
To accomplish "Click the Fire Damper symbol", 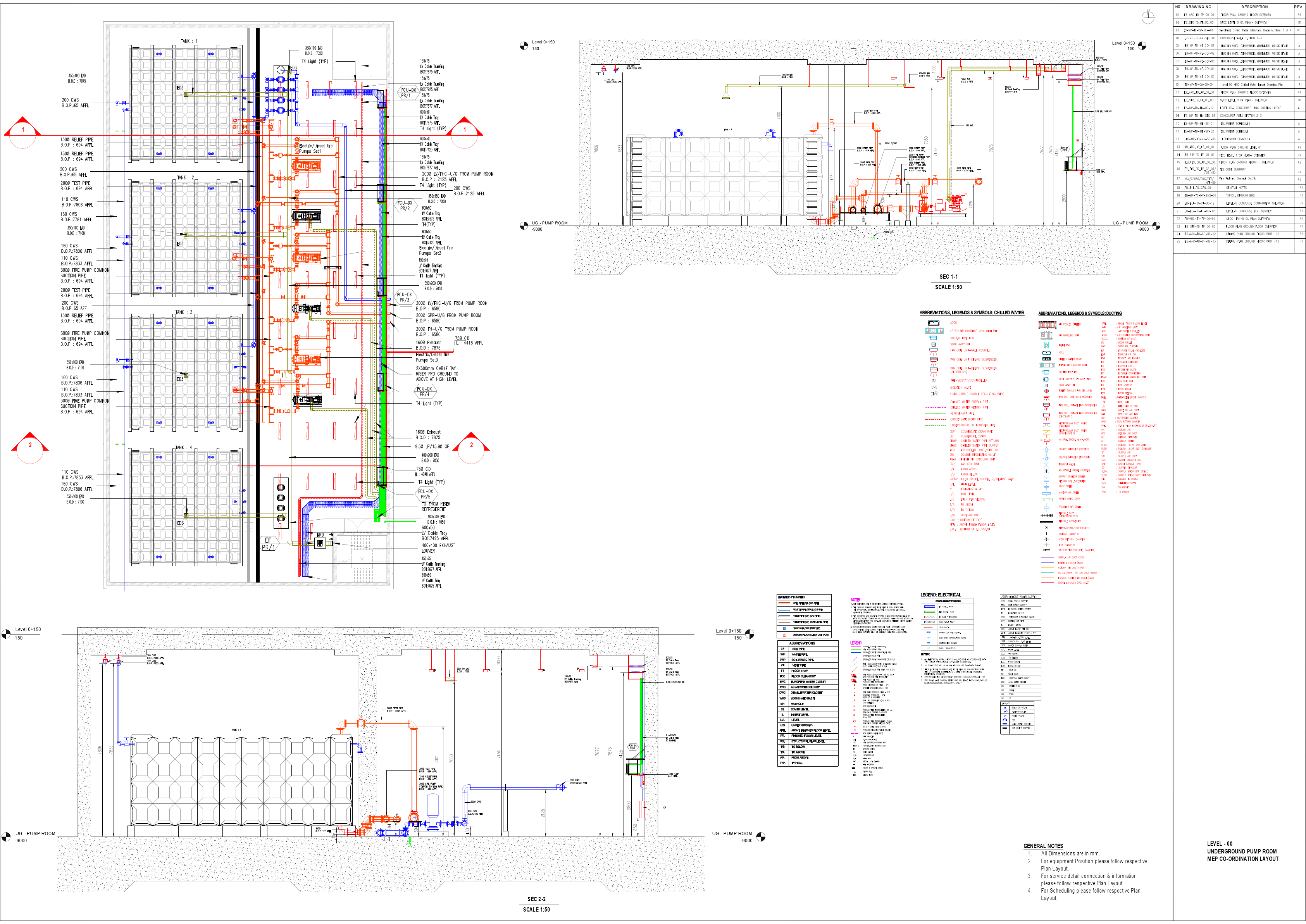I will click(x=1047, y=545).
